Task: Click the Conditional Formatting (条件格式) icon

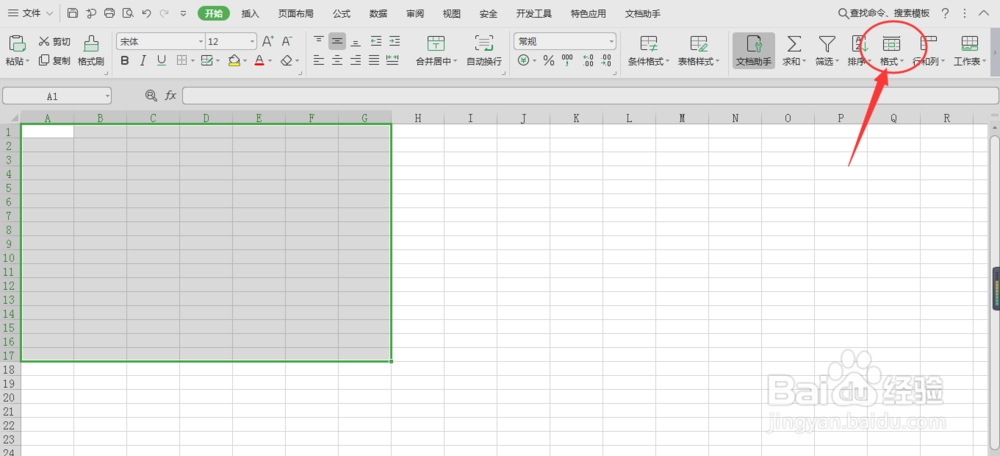Action: click(649, 43)
